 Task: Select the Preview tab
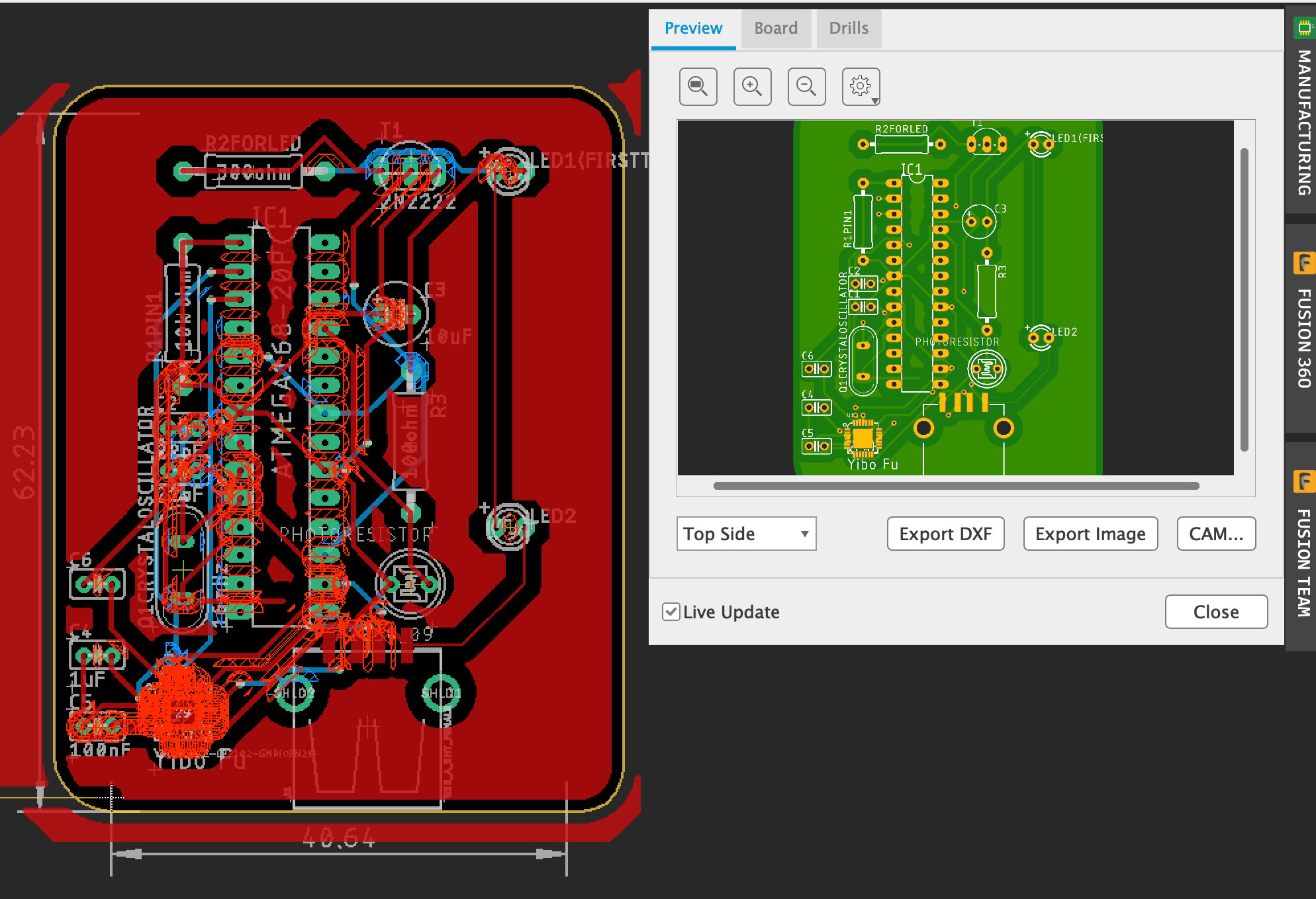(693, 28)
